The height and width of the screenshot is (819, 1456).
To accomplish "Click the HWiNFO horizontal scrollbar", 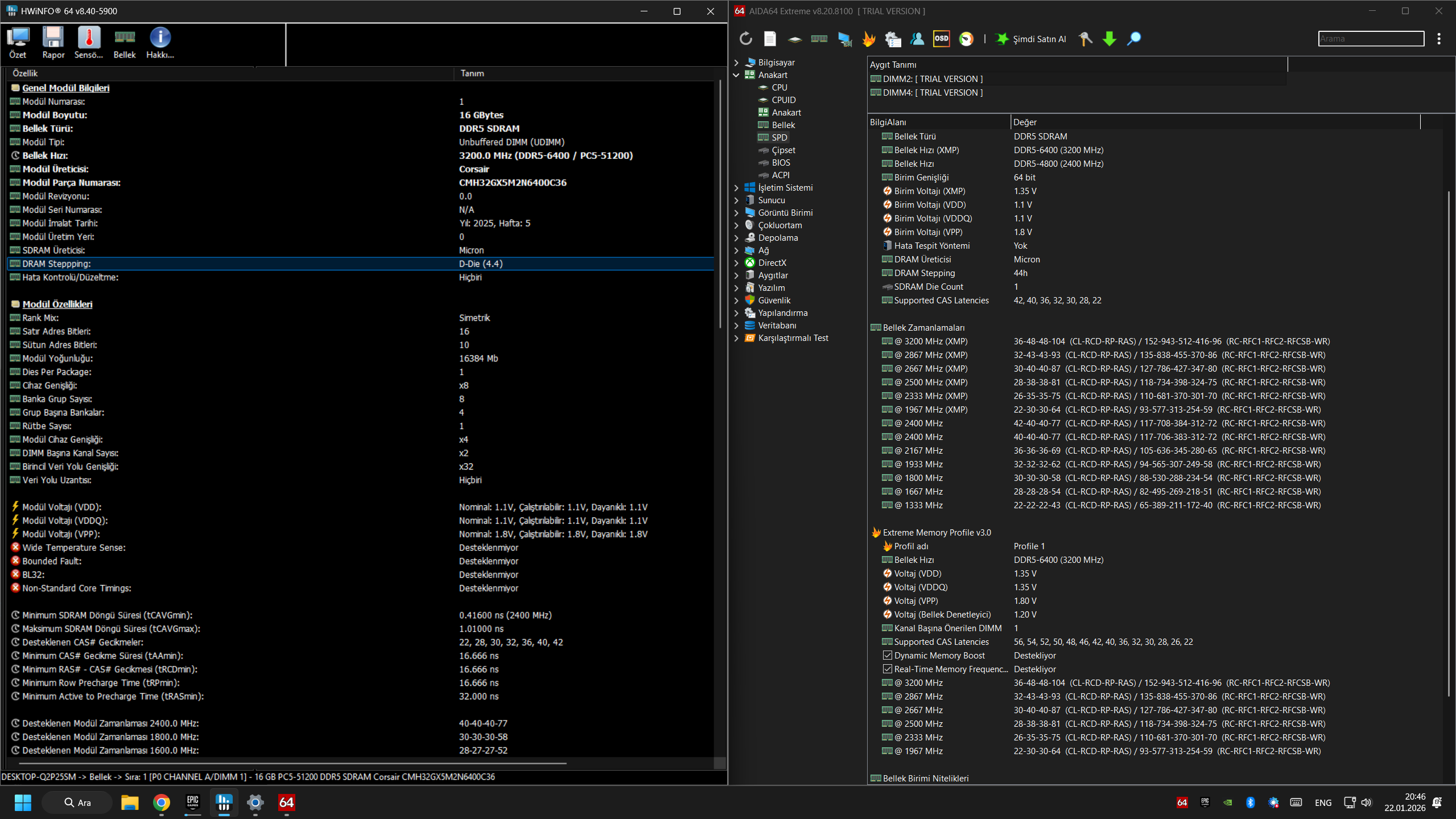I will pyautogui.click(x=293, y=763).
